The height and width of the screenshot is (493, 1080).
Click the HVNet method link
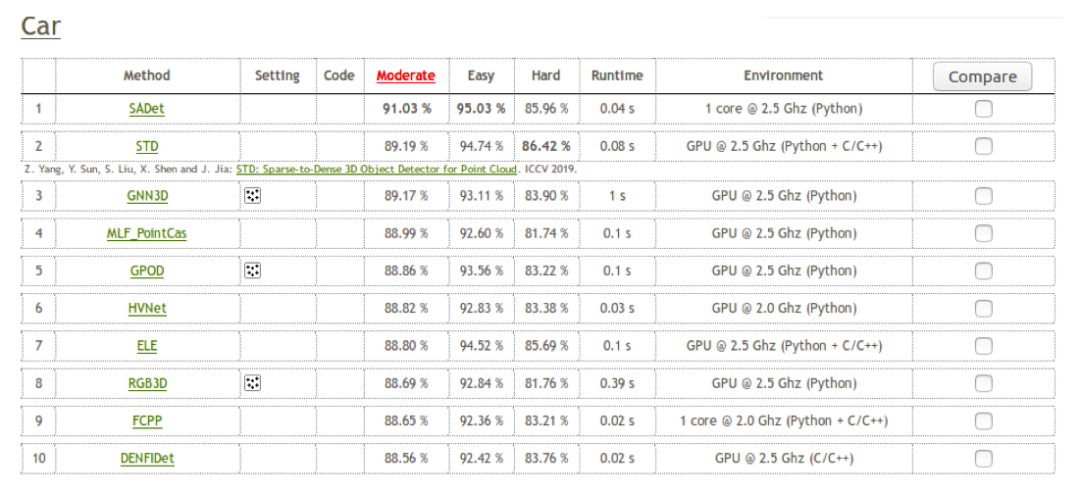click(147, 308)
